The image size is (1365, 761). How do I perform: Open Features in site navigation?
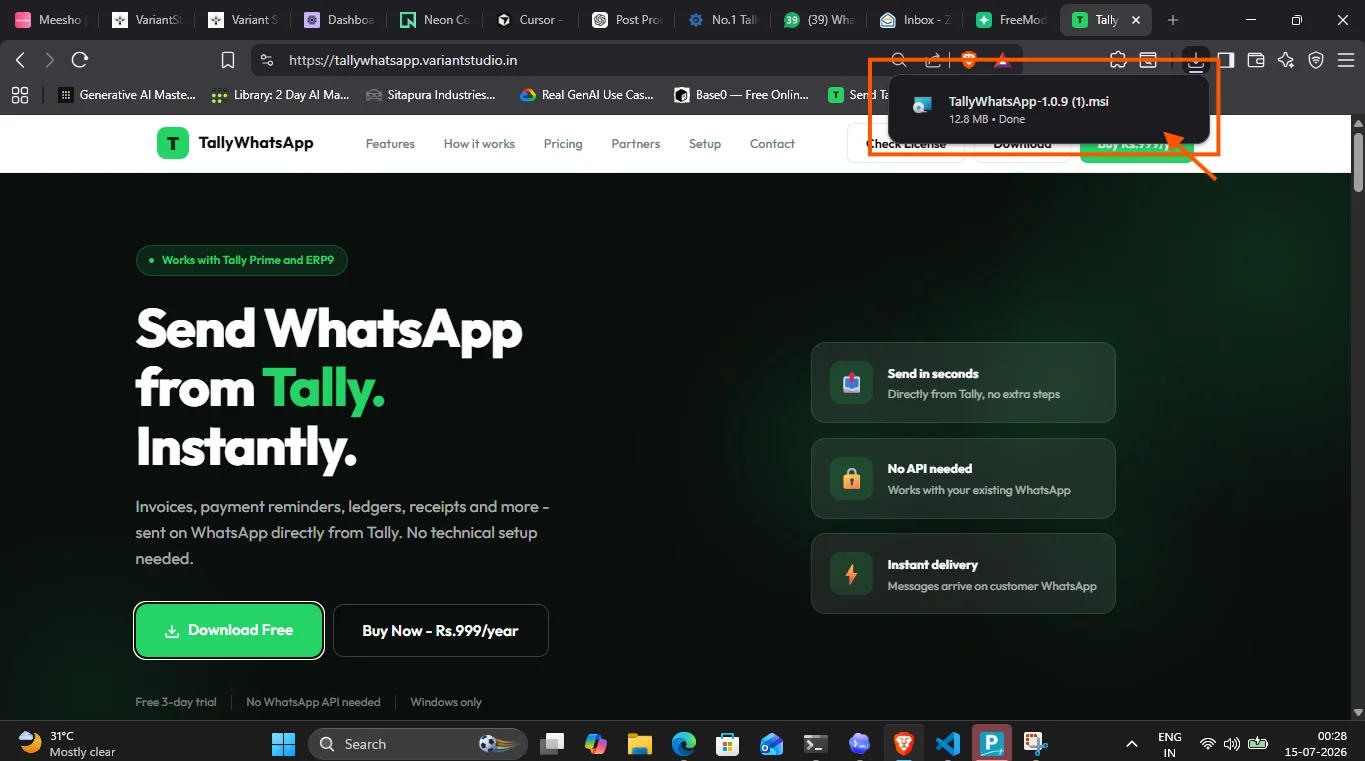[390, 144]
